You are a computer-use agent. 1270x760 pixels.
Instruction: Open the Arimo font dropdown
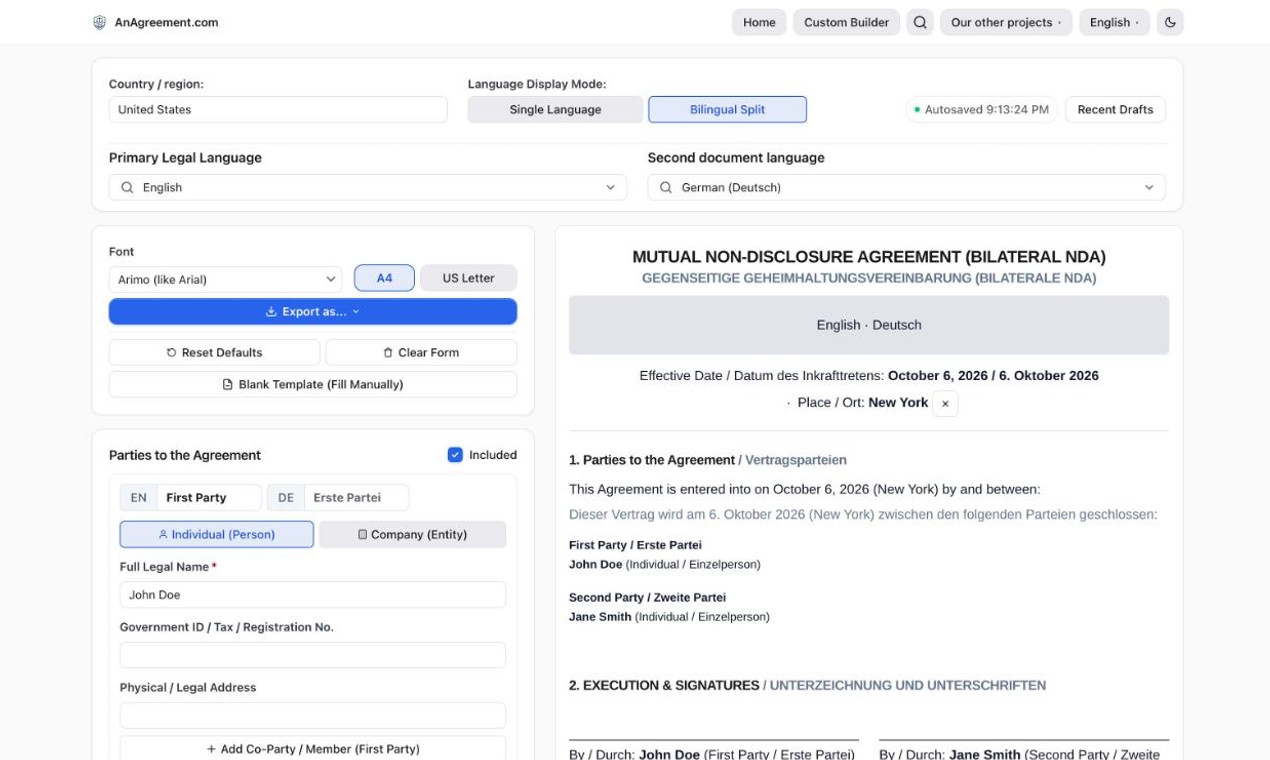point(225,279)
